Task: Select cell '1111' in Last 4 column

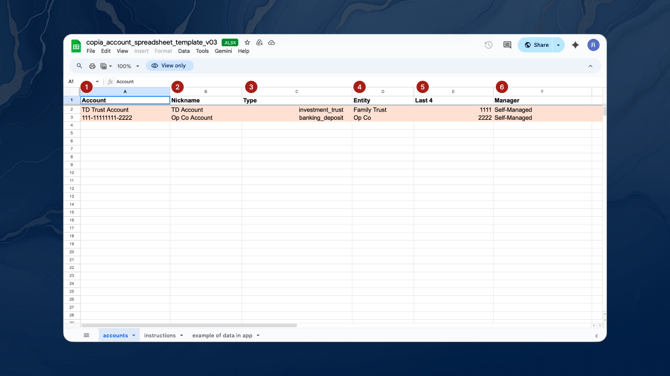Action: pyautogui.click(x=453, y=110)
